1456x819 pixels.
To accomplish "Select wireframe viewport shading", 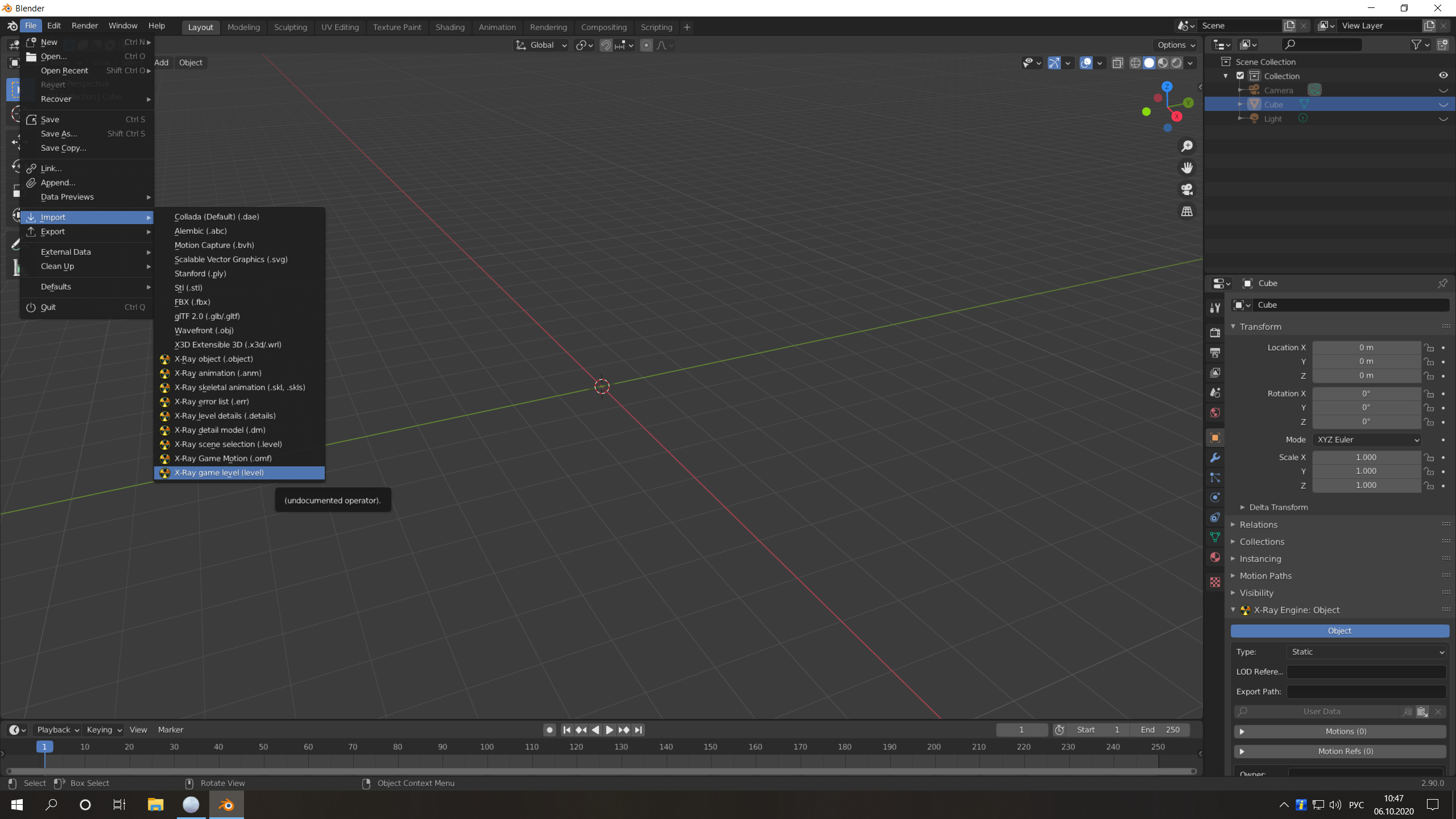I will (x=1135, y=63).
